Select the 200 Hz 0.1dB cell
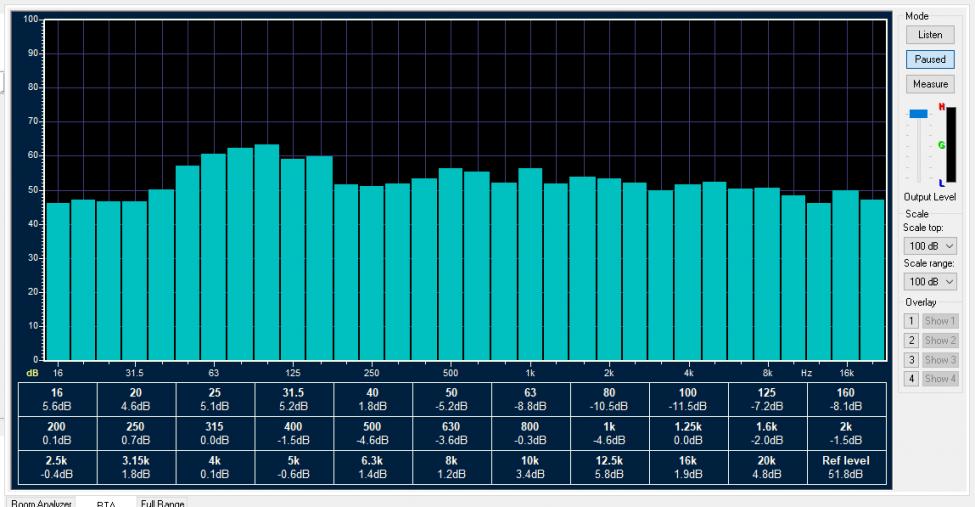975x507 pixels. 57,433
